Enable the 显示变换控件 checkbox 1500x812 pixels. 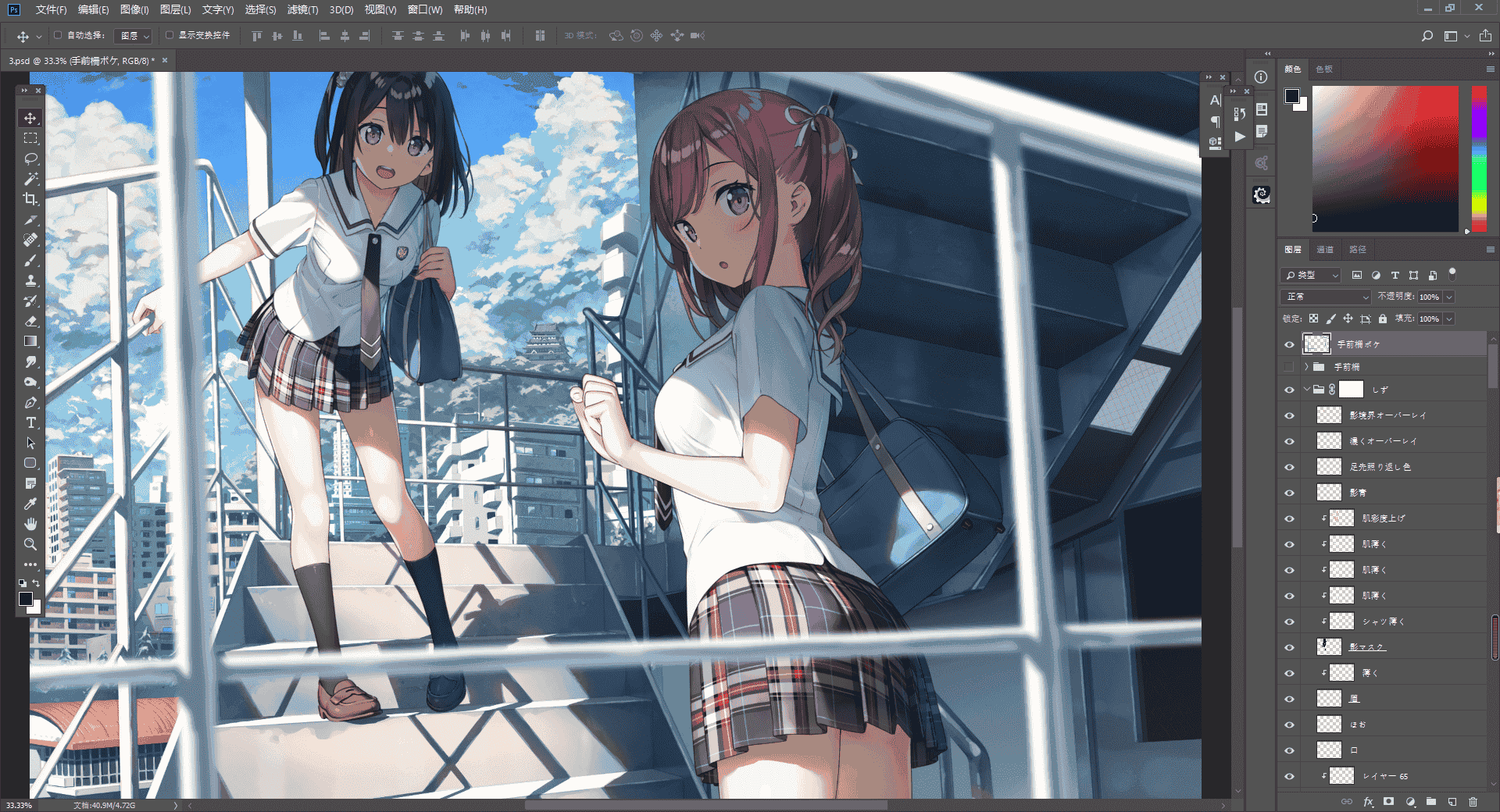[x=170, y=35]
